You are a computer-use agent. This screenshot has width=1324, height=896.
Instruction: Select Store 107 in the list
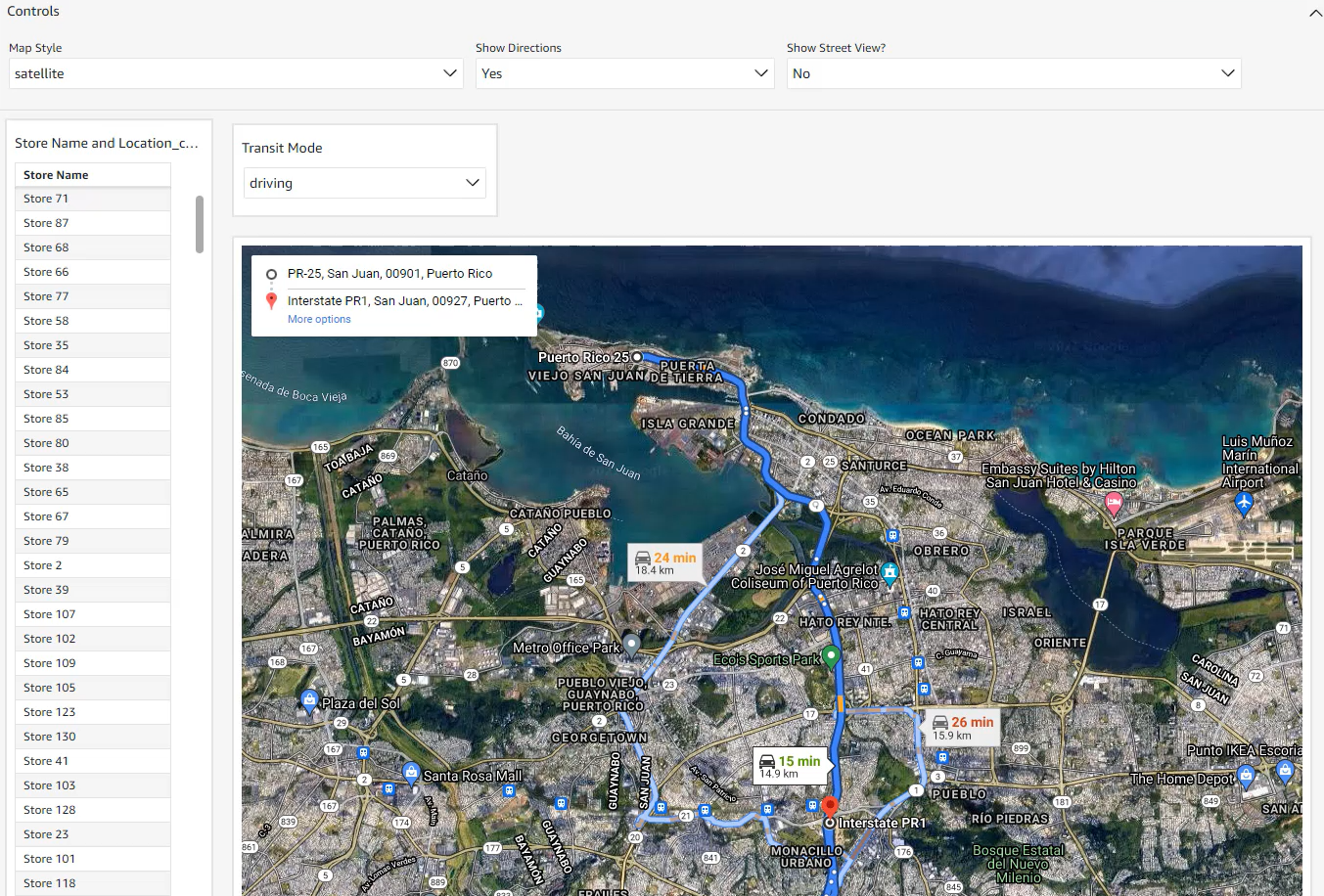click(93, 614)
